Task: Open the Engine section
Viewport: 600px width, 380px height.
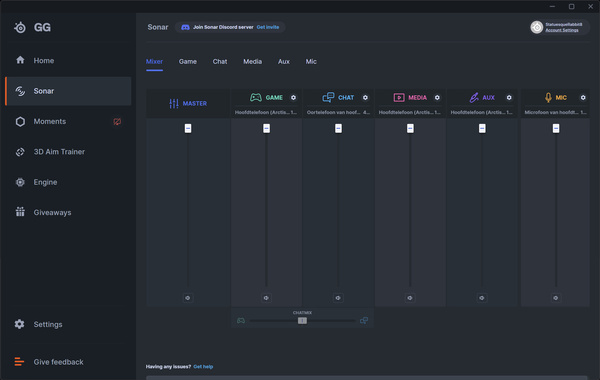Action: 68,182
